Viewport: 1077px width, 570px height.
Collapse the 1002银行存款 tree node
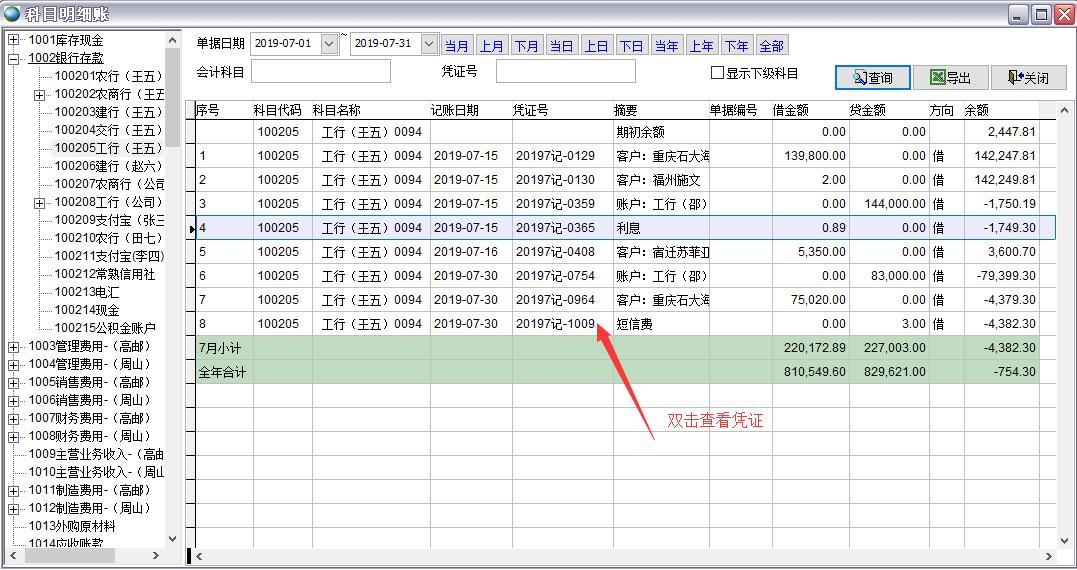pyautogui.click(x=14, y=58)
